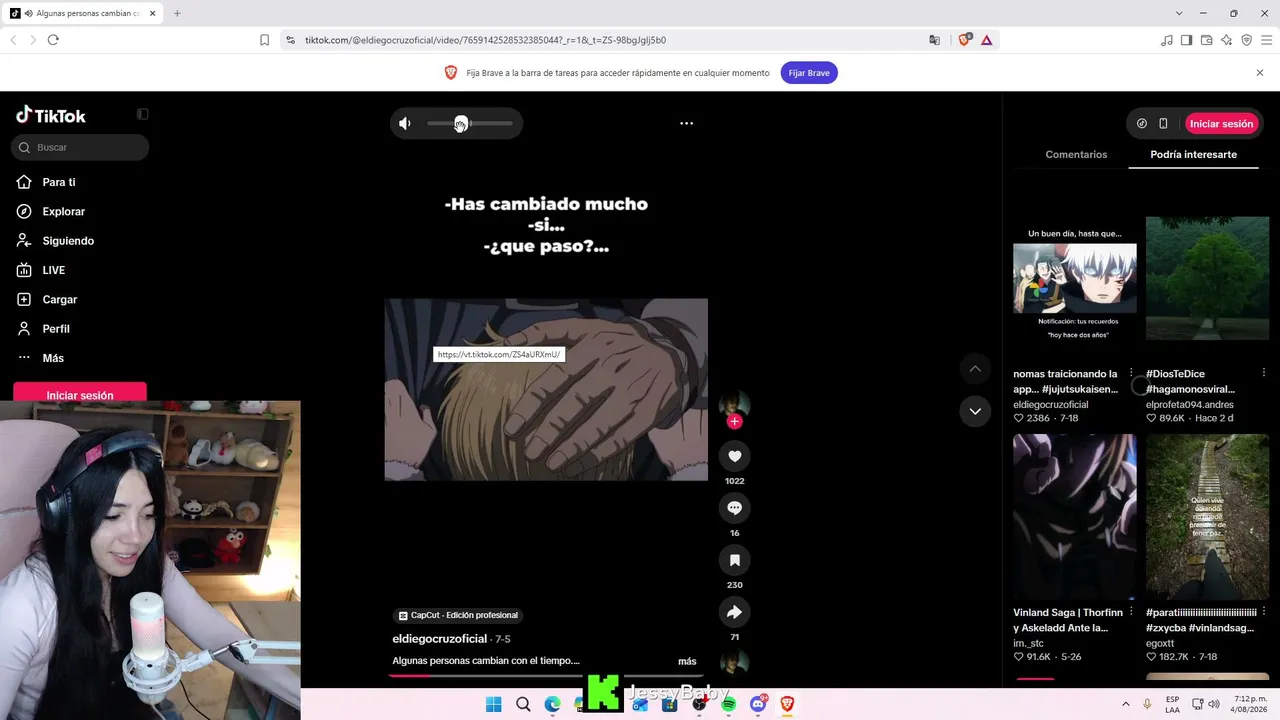Open the page translate icon

tap(934, 40)
